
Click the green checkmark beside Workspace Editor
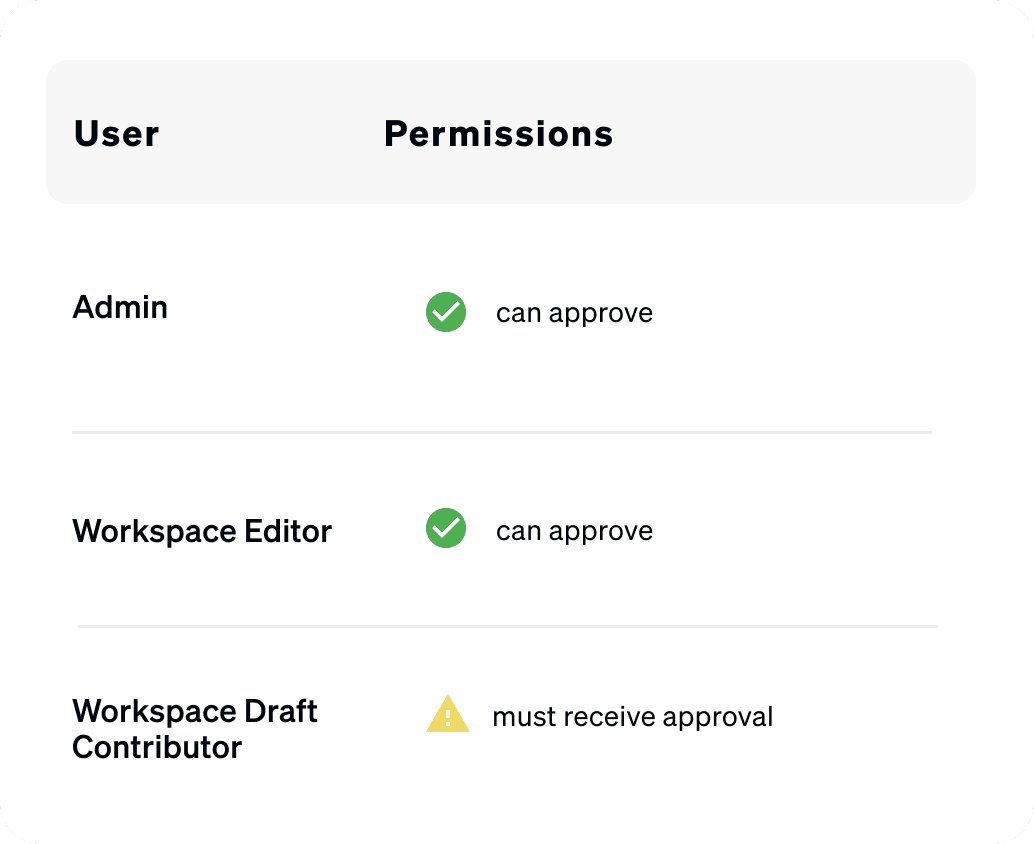point(446,529)
